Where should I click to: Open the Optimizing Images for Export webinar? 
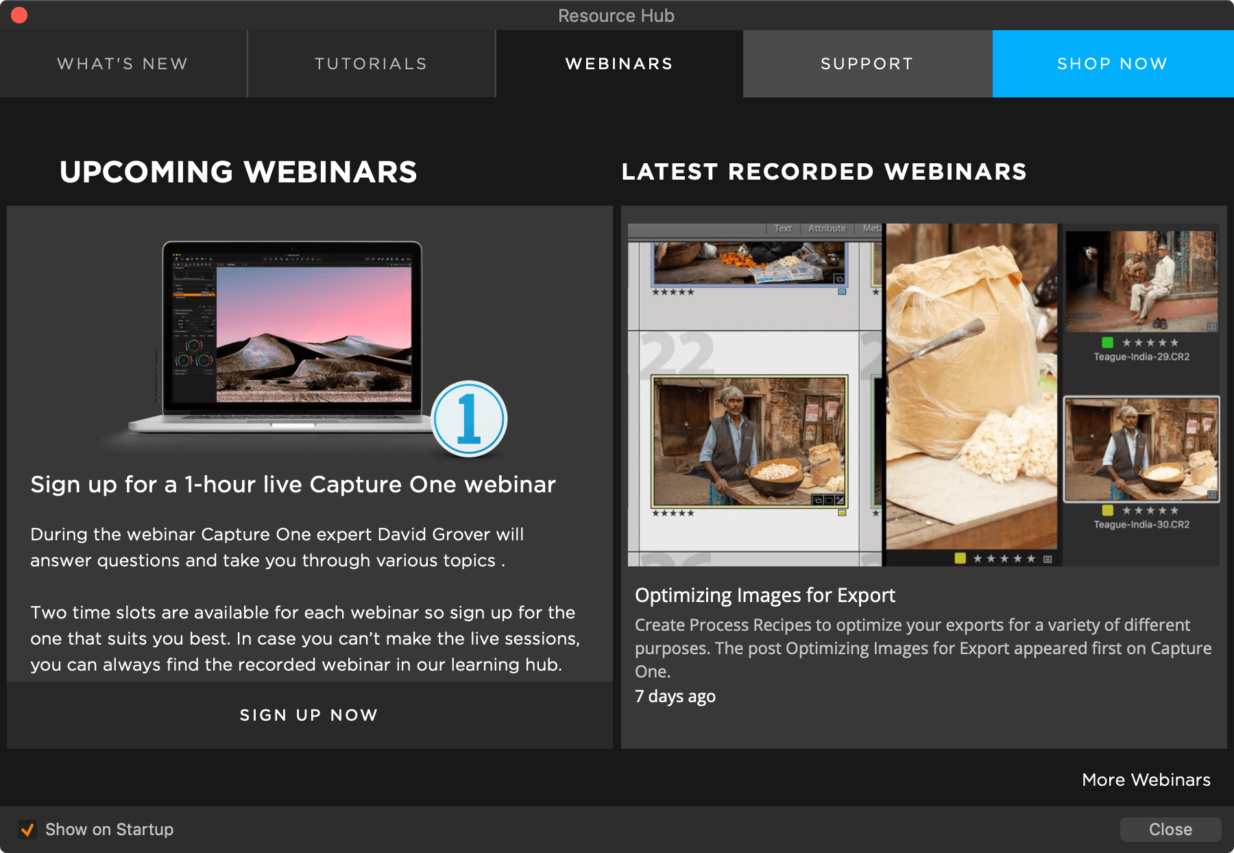764,594
